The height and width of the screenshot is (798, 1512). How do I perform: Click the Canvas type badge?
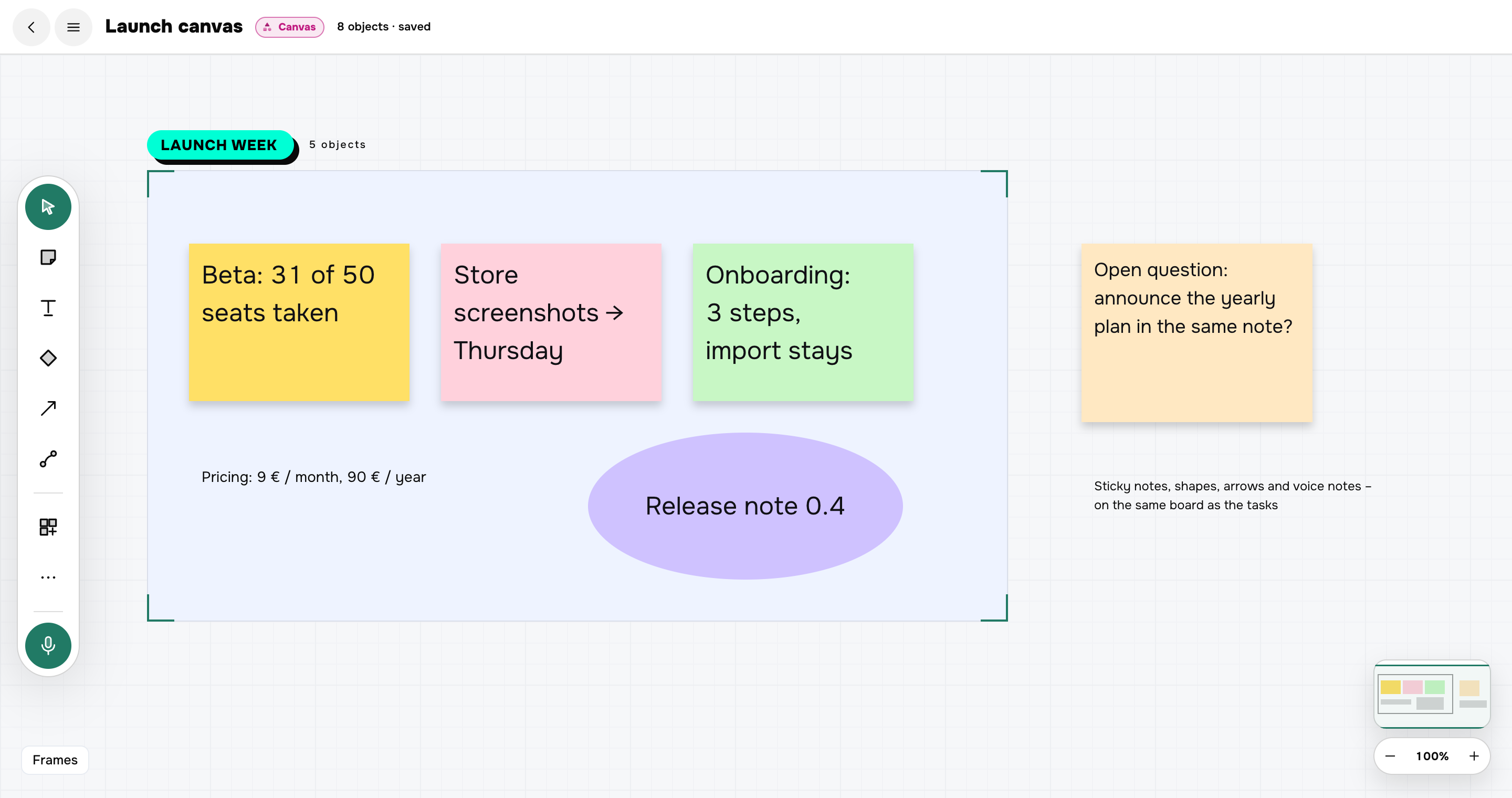click(x=290, y=27)
